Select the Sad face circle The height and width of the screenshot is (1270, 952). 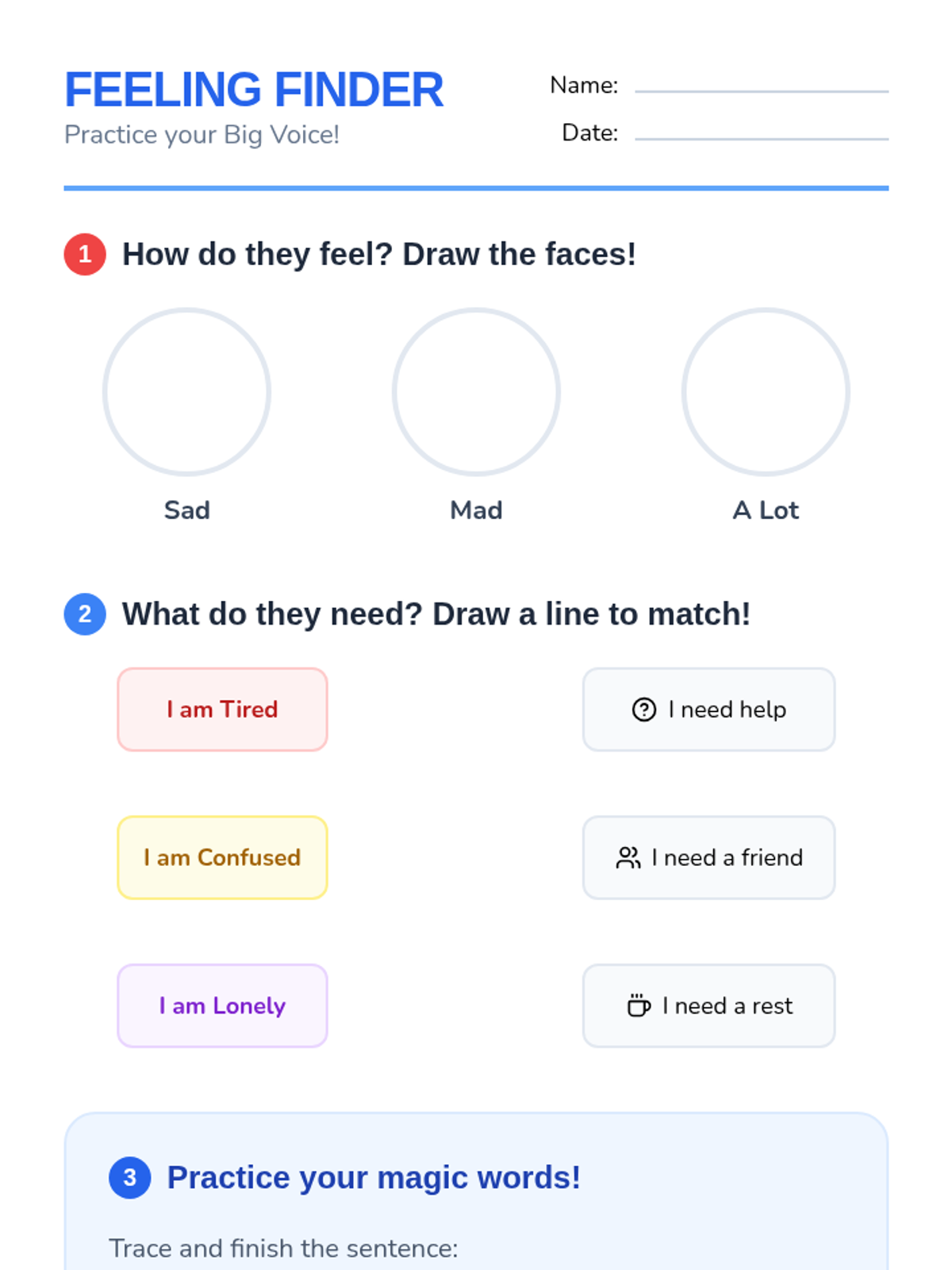coord(186,392)
